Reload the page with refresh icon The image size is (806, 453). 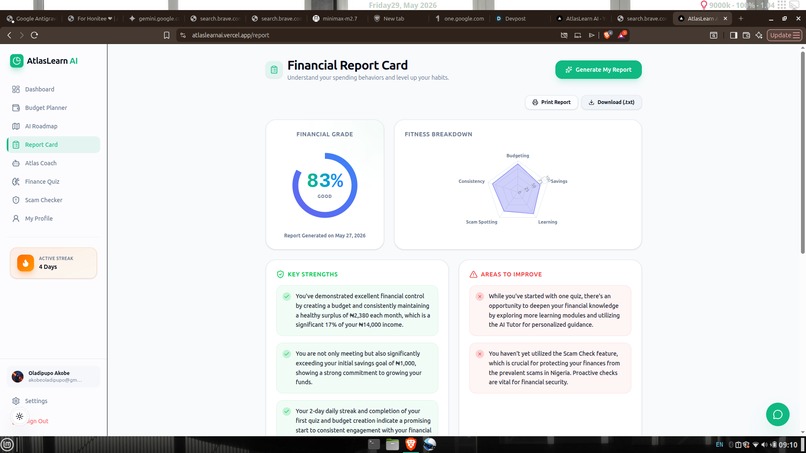pyautogui.click(x=34, y=35)
